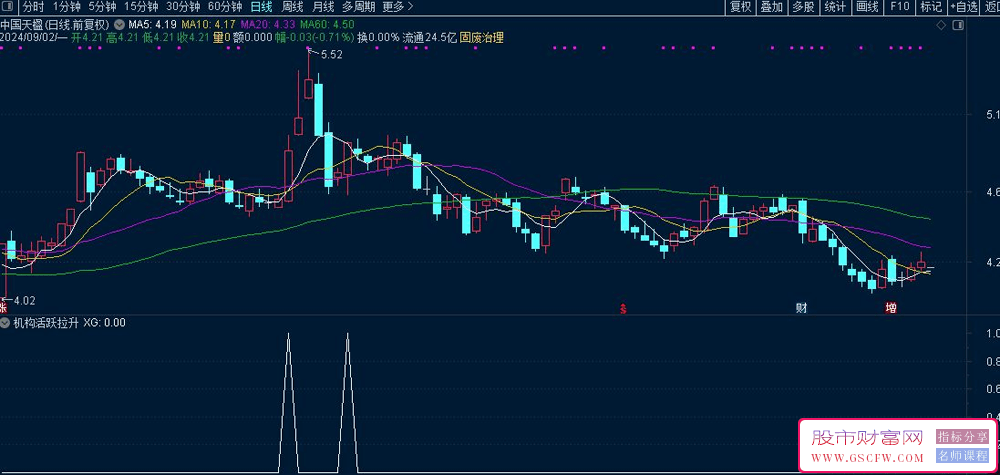Open the 多周期 multi-period view
Image resolution: width=1000 pixels, height=475 pixels.
pos(358,7)
